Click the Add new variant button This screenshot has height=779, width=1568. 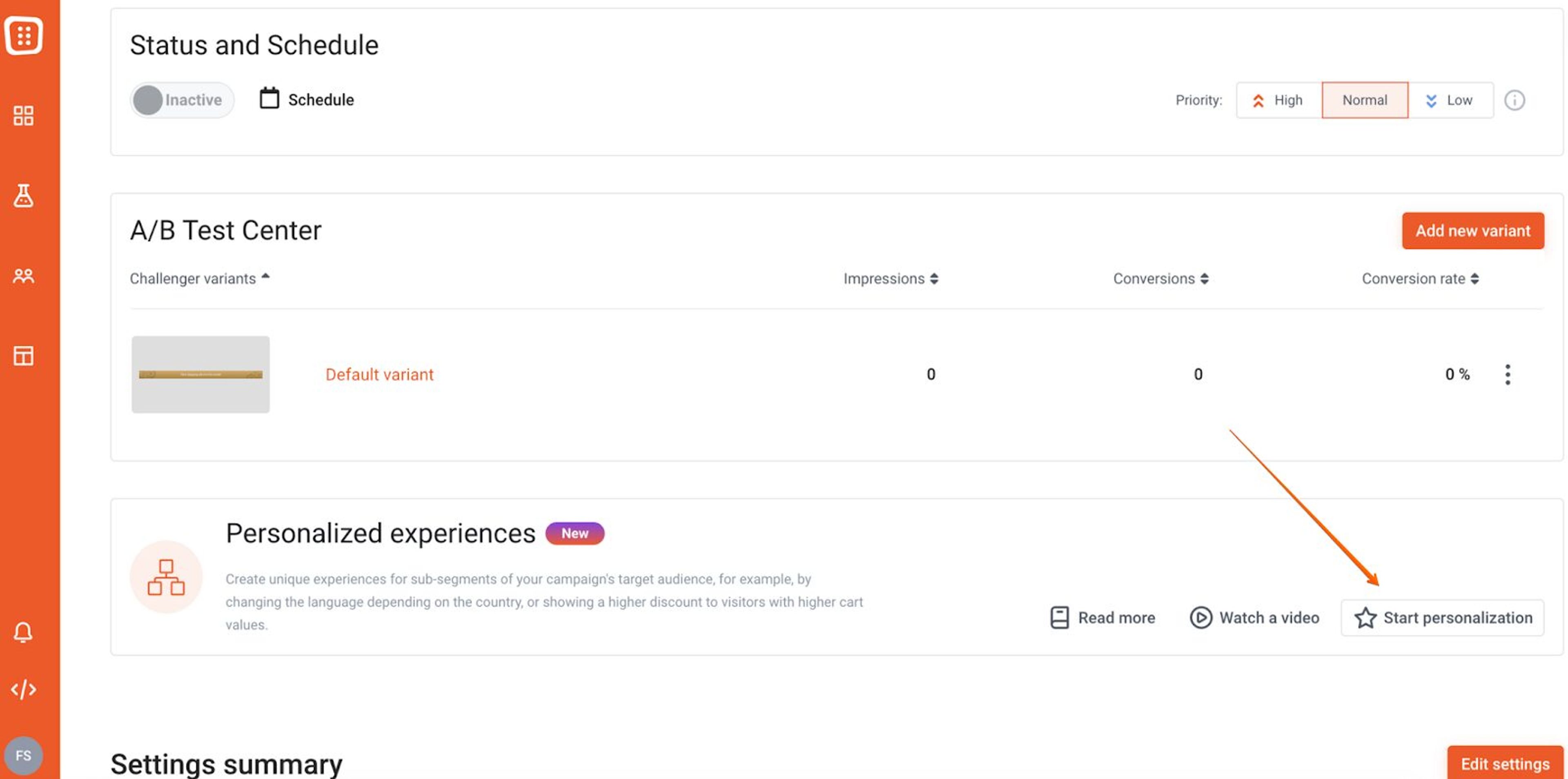click(x=1473, y=231)
